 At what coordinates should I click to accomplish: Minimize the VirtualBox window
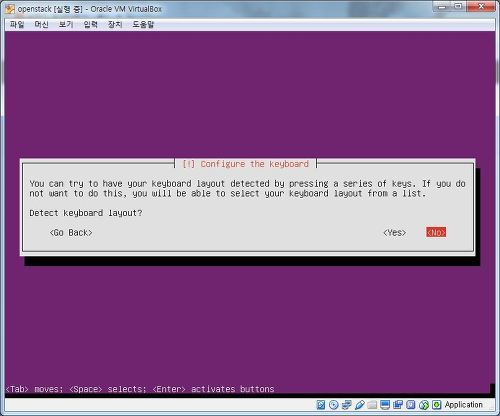(x=442, y=6)
